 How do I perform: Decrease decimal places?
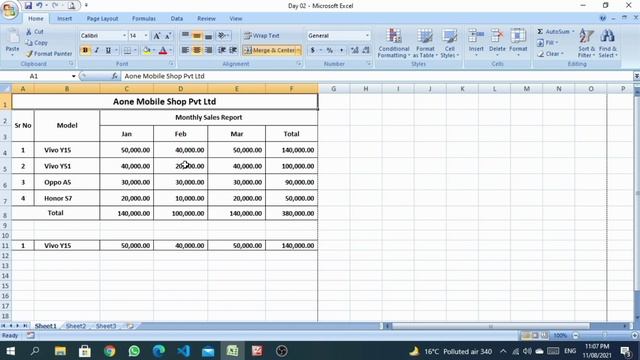point(366,50)
